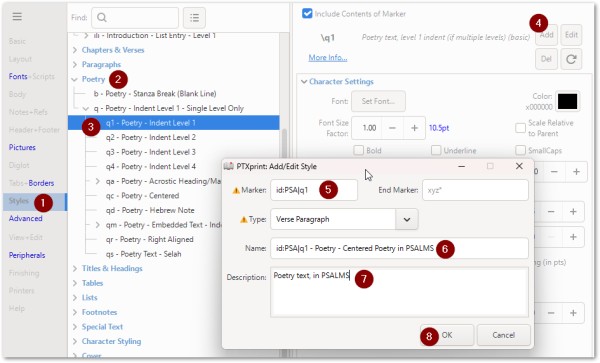Expand the Lists category
This screenshot has height=363, width=600.
point(75,298)
